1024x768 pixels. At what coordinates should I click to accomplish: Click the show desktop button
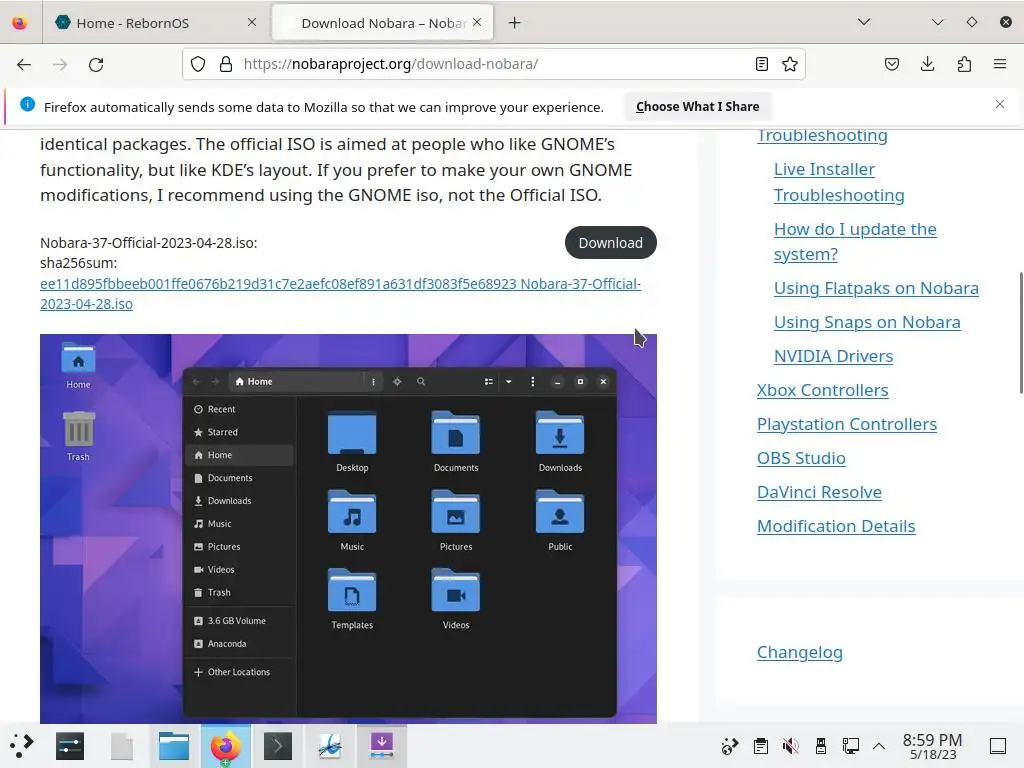point(998,746)
